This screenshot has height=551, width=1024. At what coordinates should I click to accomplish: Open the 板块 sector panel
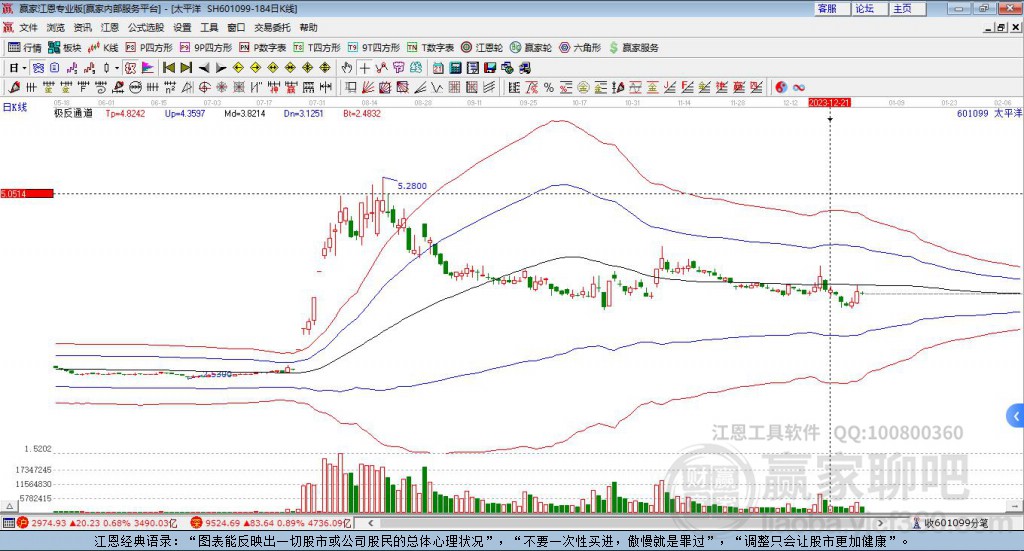click(64, 48)
